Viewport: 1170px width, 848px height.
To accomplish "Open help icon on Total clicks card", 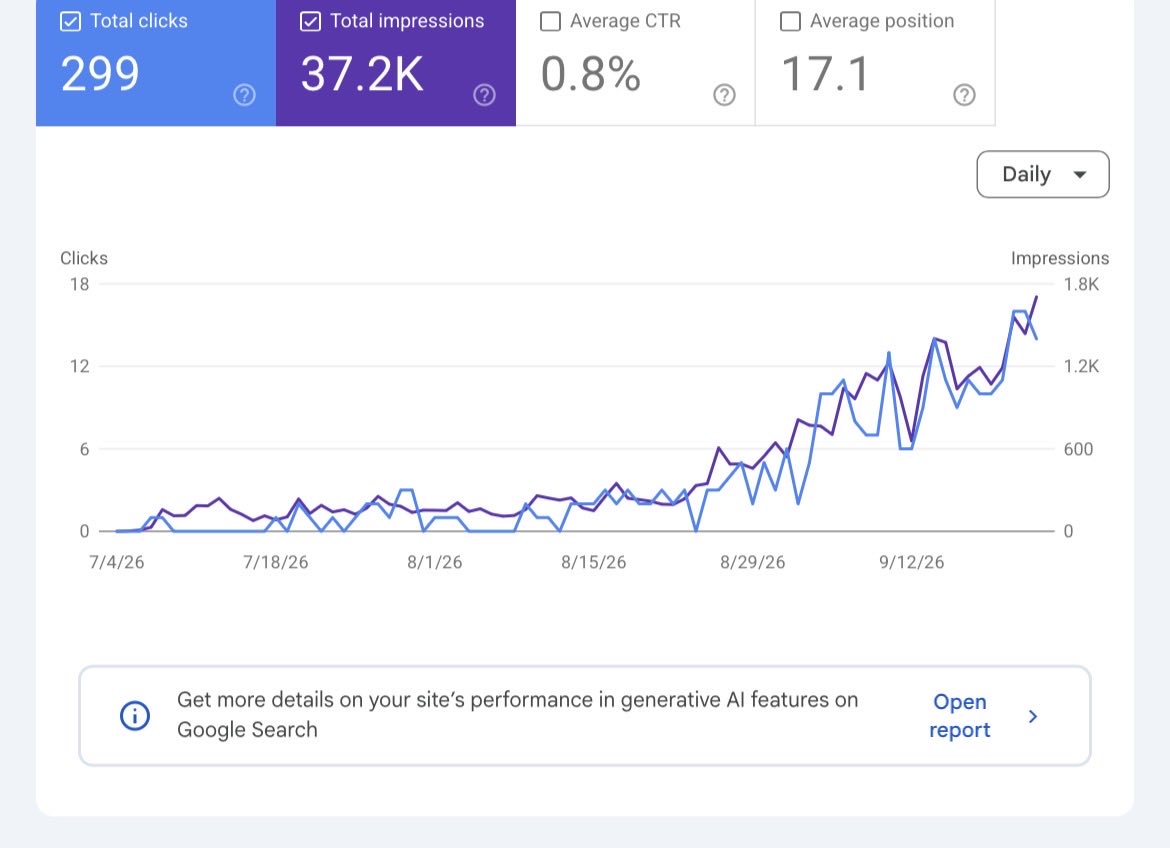I will click(x=244, y=95).
